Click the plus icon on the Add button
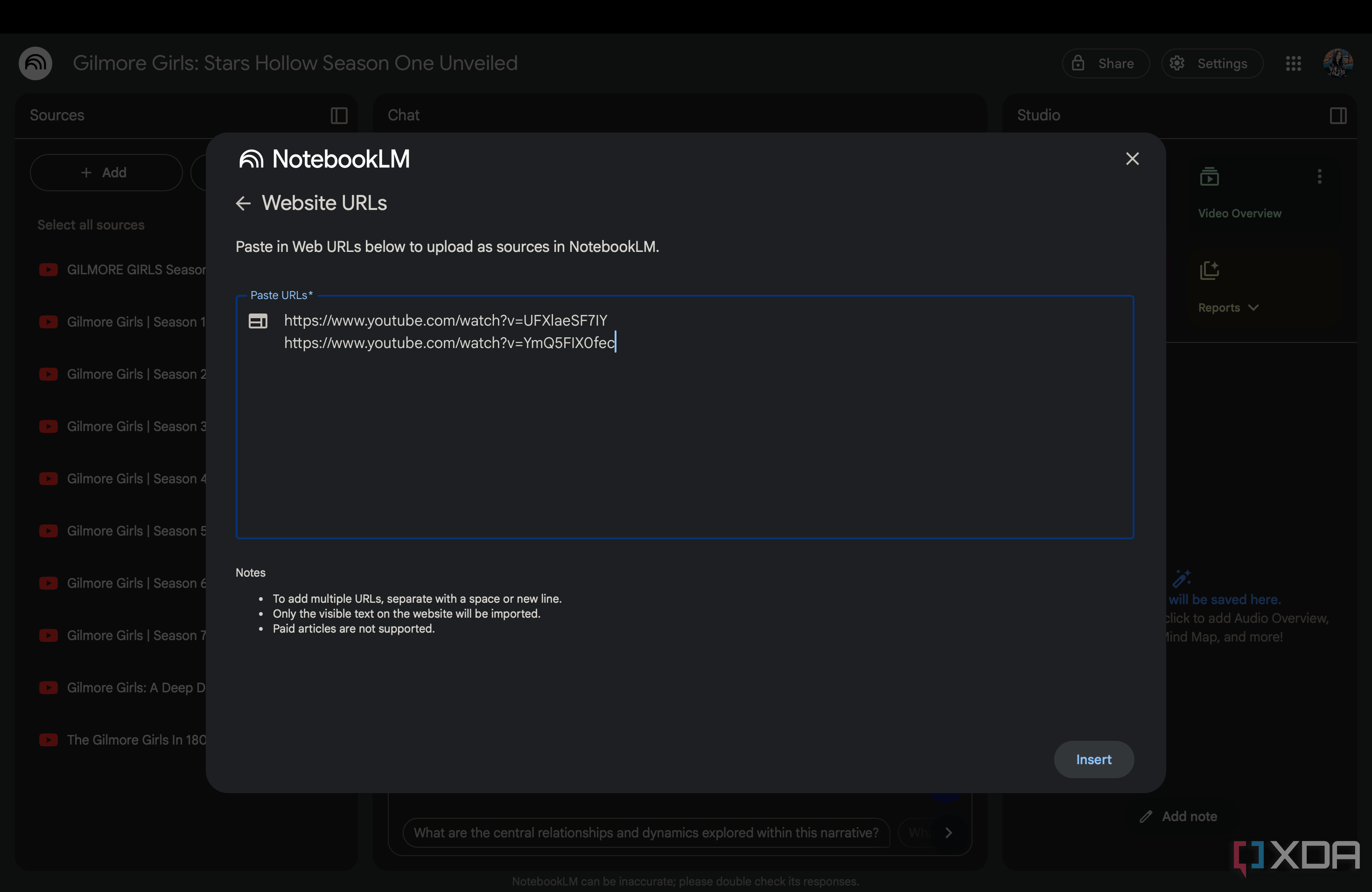The width and height of the screenshot is (1372, 892). pos(86,172)
